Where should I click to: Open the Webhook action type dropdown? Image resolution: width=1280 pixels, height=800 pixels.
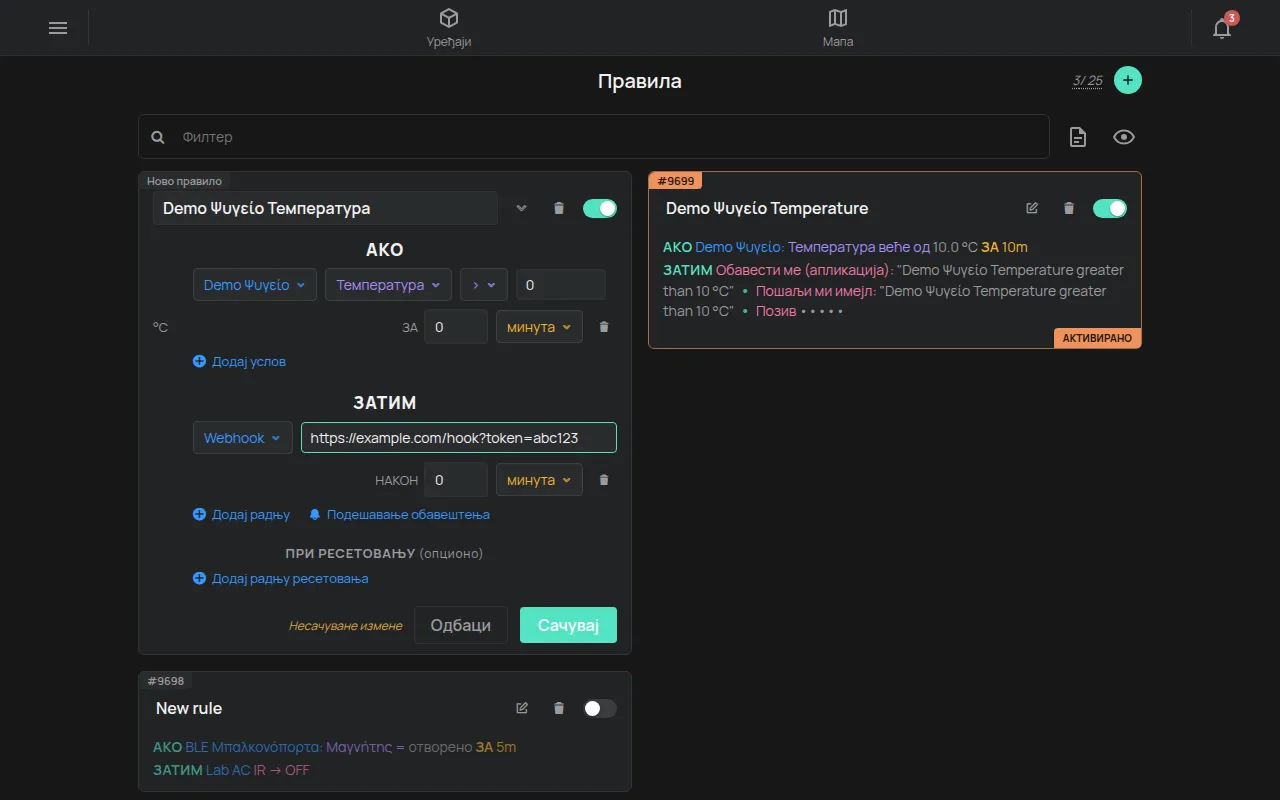click(x=243, y=438)
